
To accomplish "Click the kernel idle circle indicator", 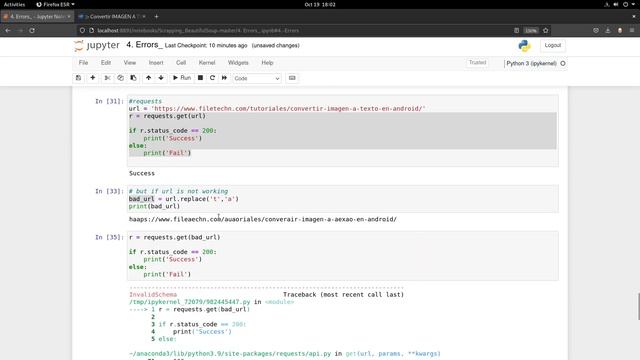I will [563, 64].
